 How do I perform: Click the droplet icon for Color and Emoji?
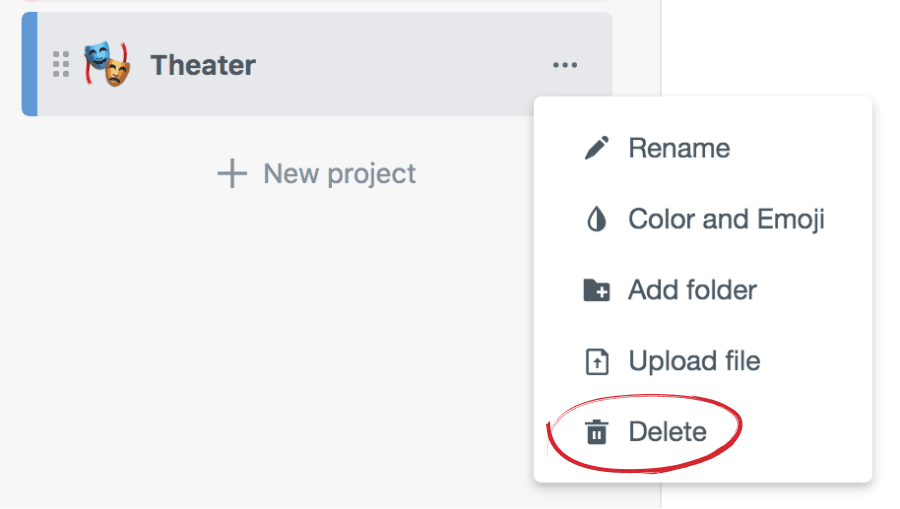tap(596, 220)
